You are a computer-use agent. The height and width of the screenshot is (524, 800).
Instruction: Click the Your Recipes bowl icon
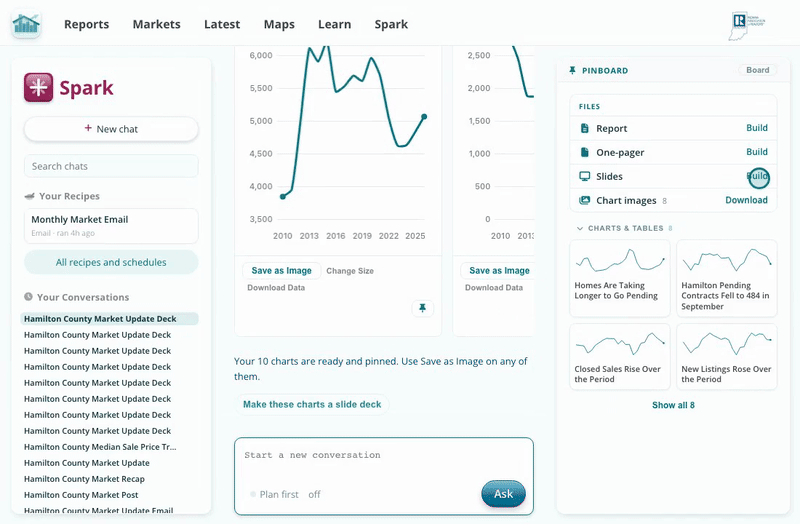[x=30, y=196]
